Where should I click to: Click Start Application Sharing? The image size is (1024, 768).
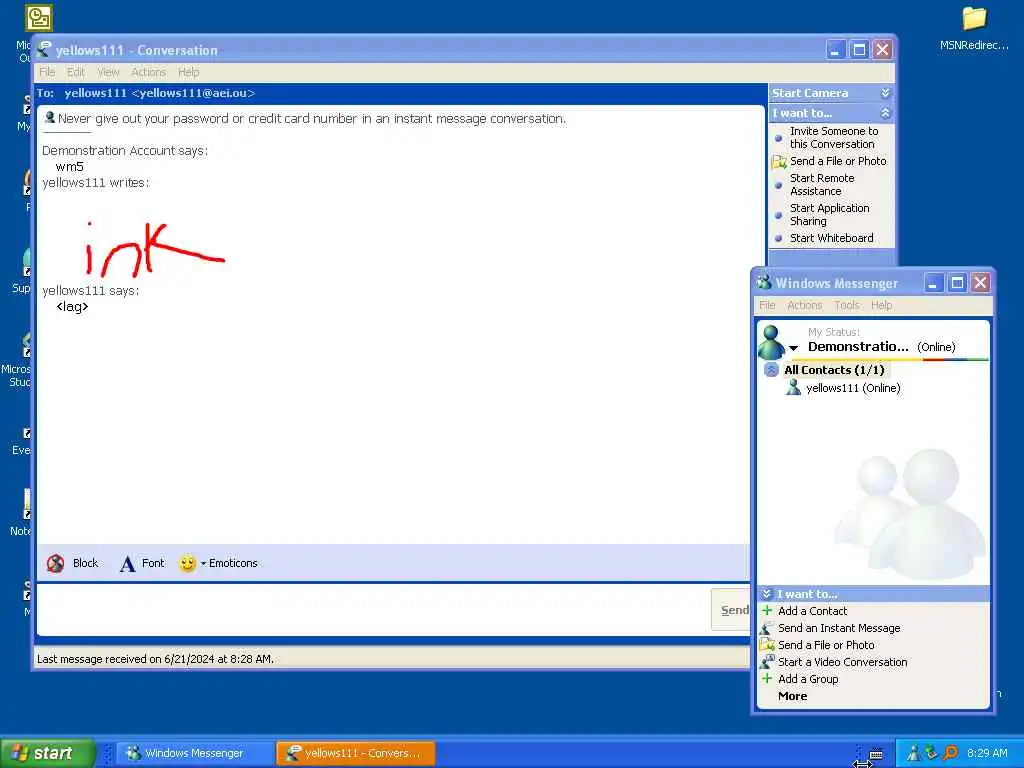click(x=829, y=215)
